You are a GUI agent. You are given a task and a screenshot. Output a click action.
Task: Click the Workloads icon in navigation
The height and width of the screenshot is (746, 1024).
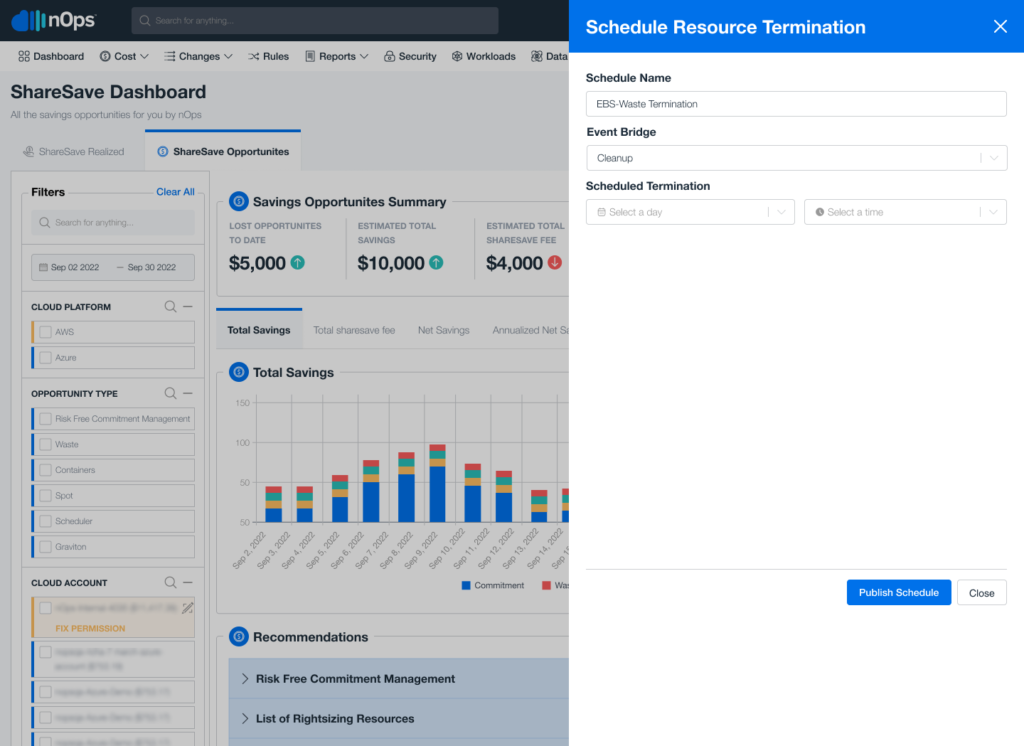point(457,56)
